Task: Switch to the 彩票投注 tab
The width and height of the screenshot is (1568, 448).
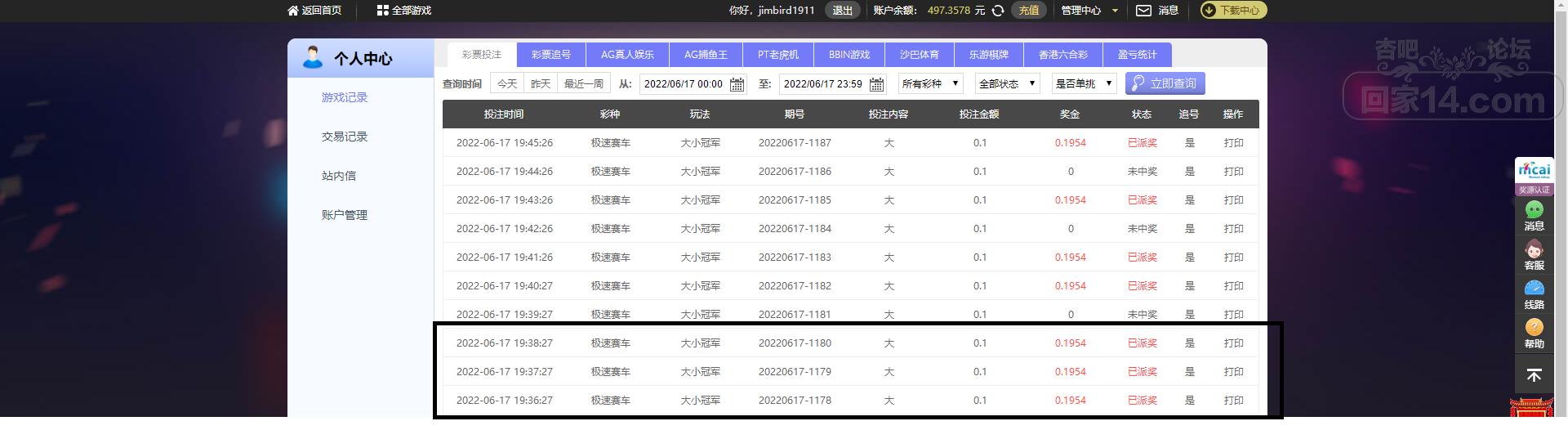Action: click(482, 55)
